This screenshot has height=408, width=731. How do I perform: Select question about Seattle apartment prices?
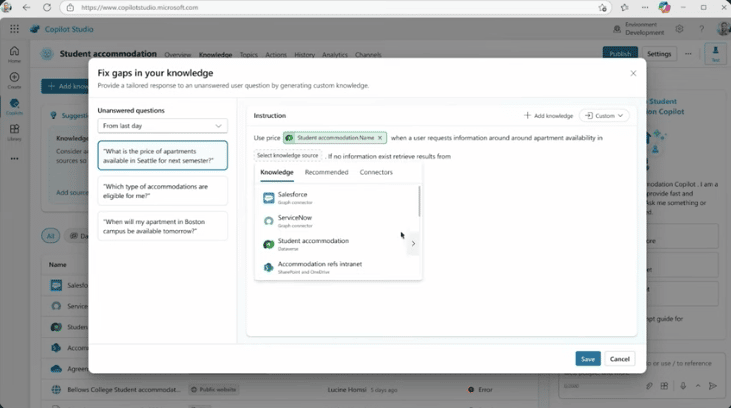[x=162, y=156]
